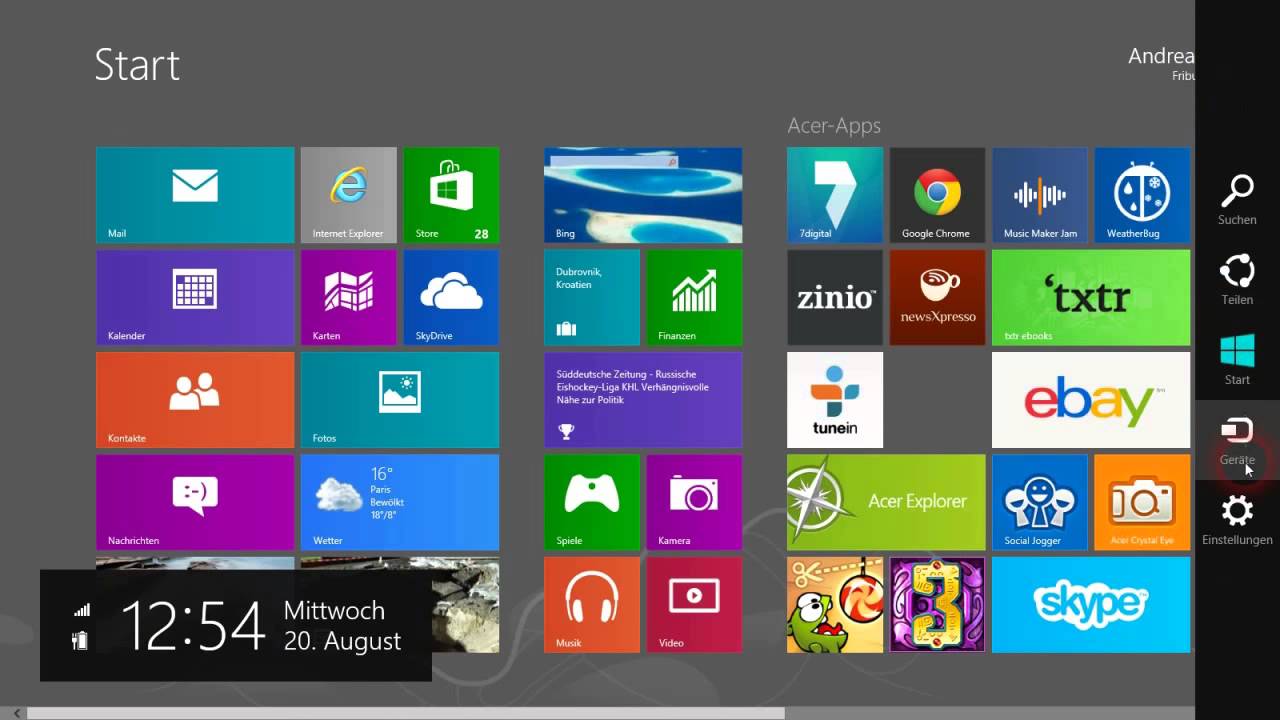Open the Karten maps tile
The image size is (1280, 720).
[349, 298]
